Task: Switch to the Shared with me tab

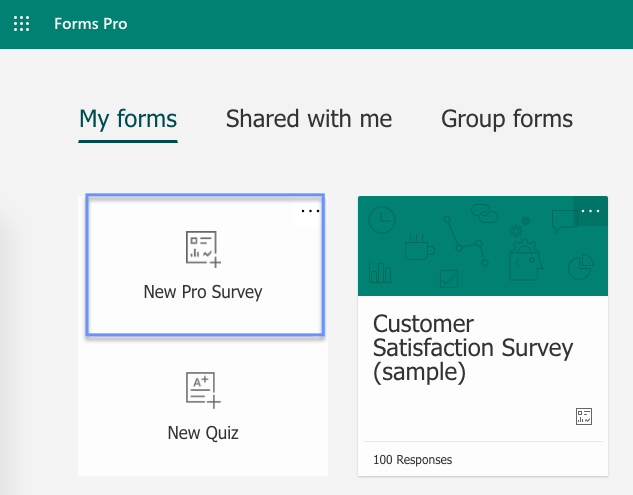Action: point(309,119)
